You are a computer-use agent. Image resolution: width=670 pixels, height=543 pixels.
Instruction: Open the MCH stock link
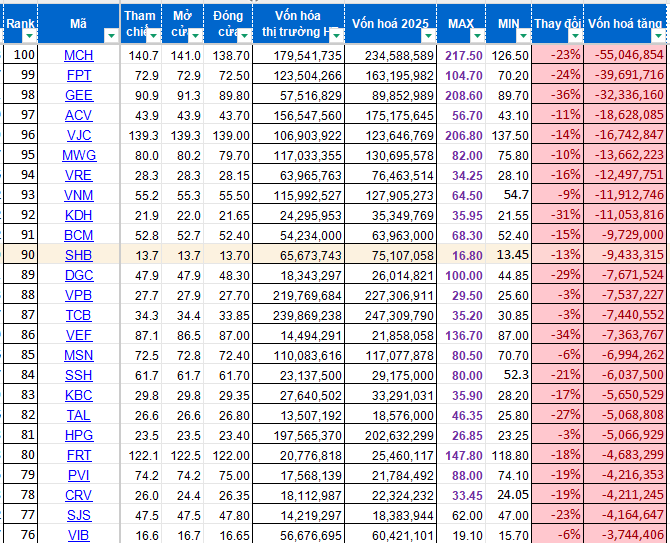coord(79,55)
